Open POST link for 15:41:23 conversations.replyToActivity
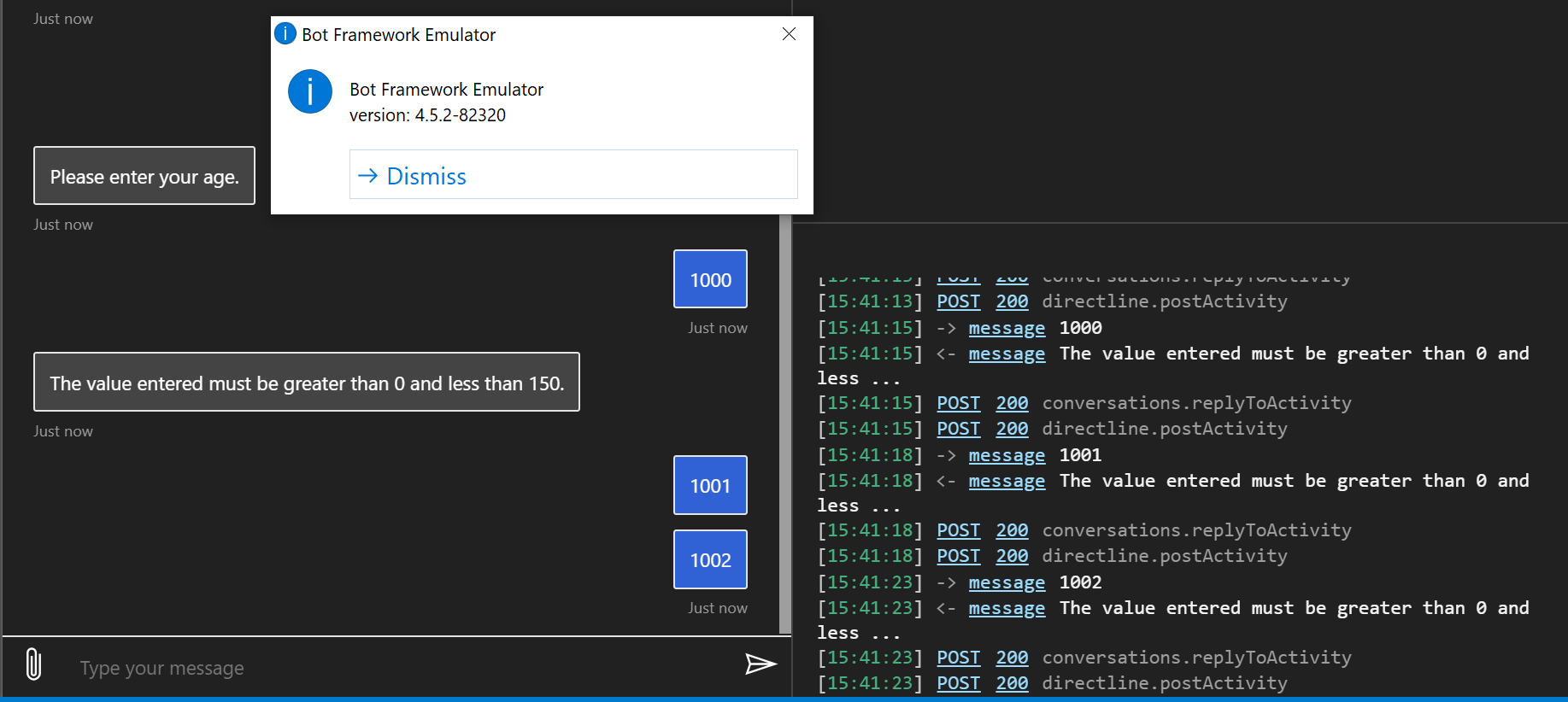1568x702 pixels. (x=958, y=658)
